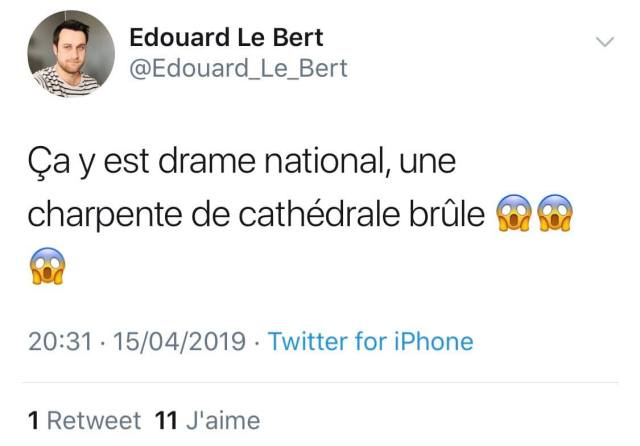Click the second screaming emoji on line two
The image size is (640, 446).
[x=556, y=215]
